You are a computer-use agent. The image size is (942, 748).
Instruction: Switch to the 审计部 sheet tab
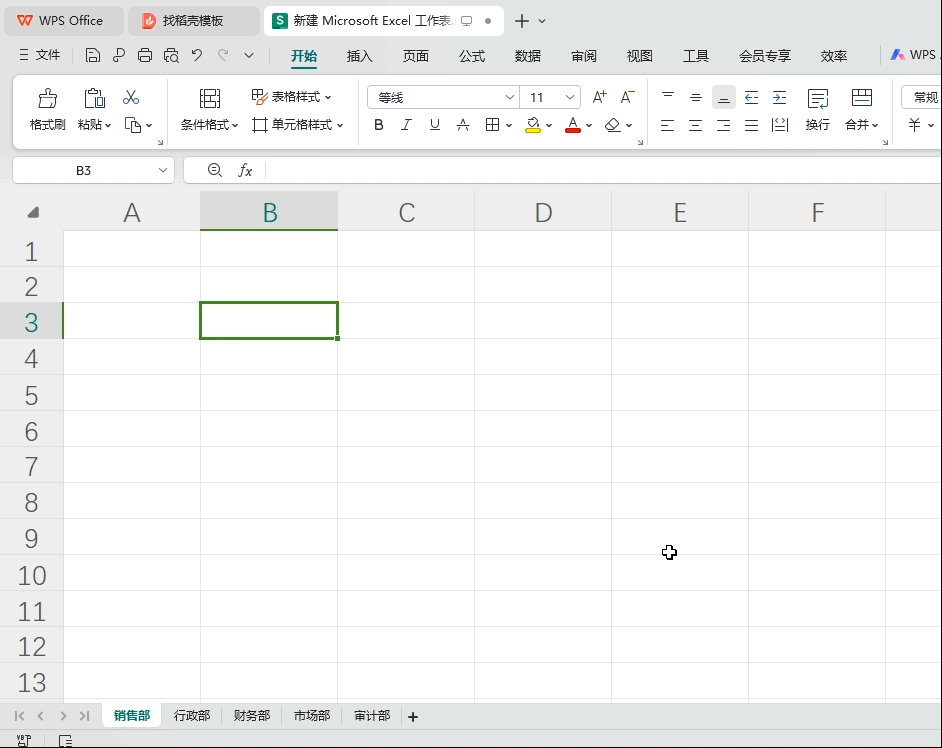372,716
